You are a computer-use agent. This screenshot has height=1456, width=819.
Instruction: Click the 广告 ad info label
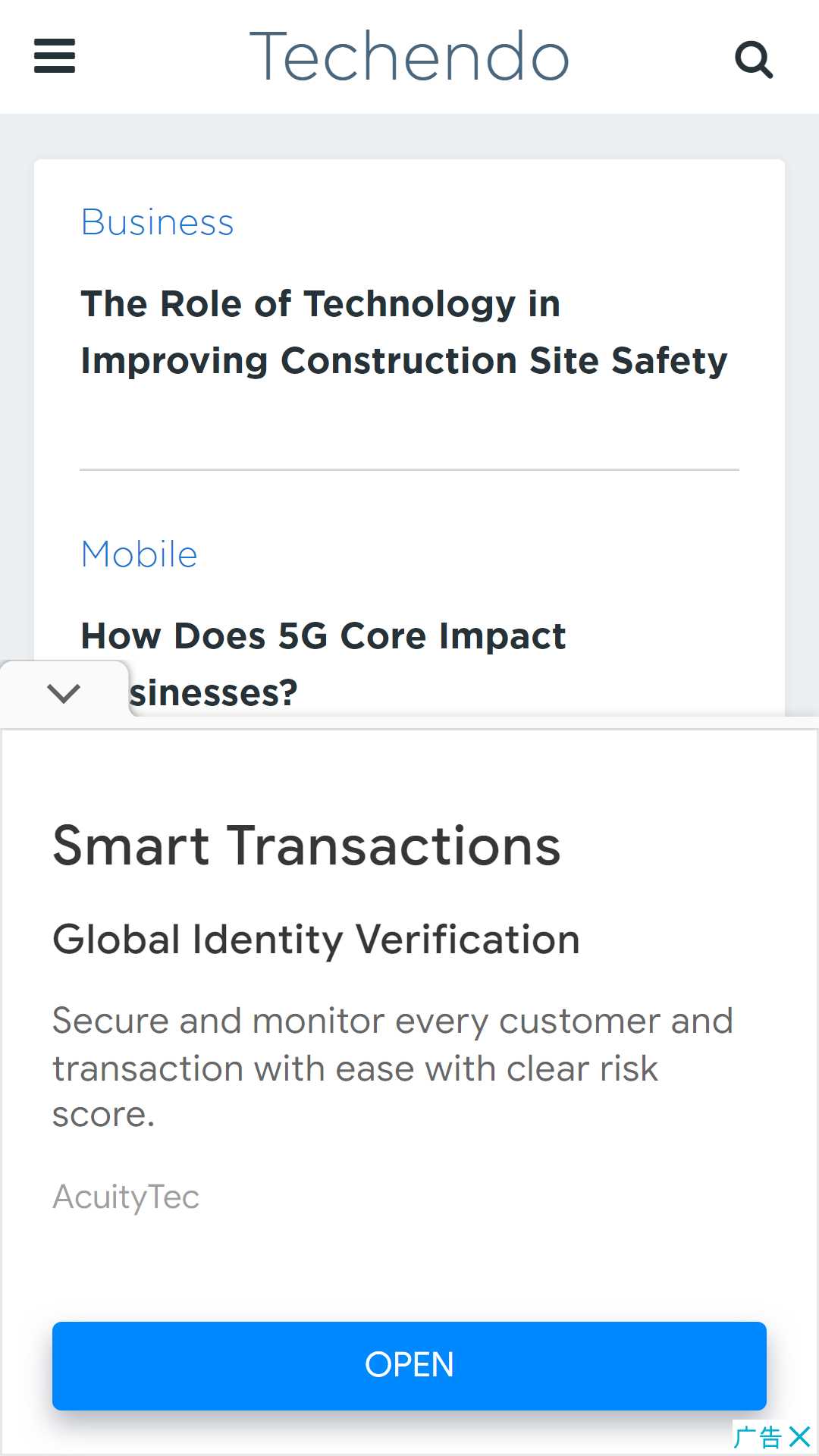coord(758,1437)
